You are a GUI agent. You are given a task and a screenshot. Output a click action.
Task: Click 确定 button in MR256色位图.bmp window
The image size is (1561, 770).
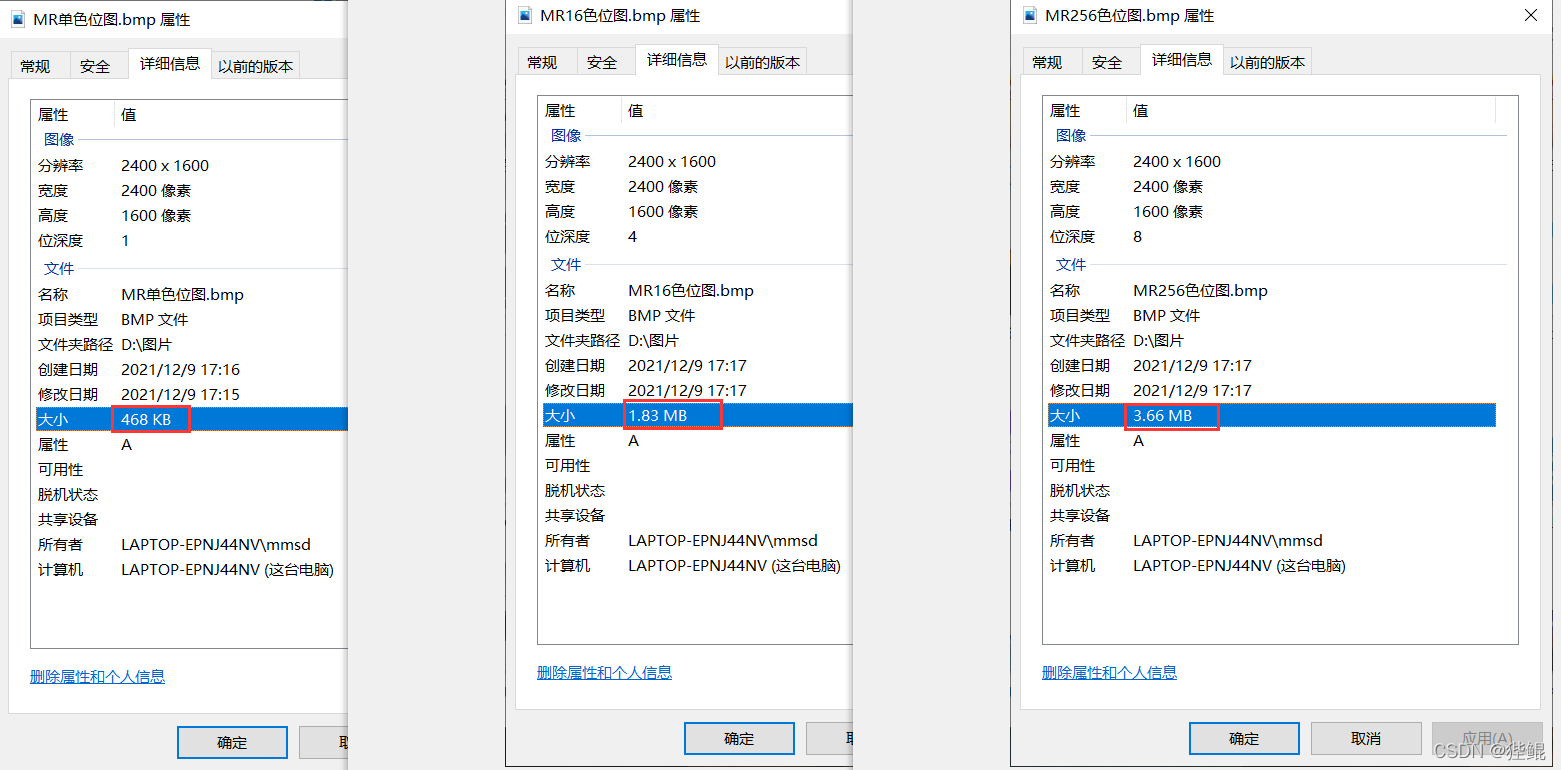pos(1244,739)
